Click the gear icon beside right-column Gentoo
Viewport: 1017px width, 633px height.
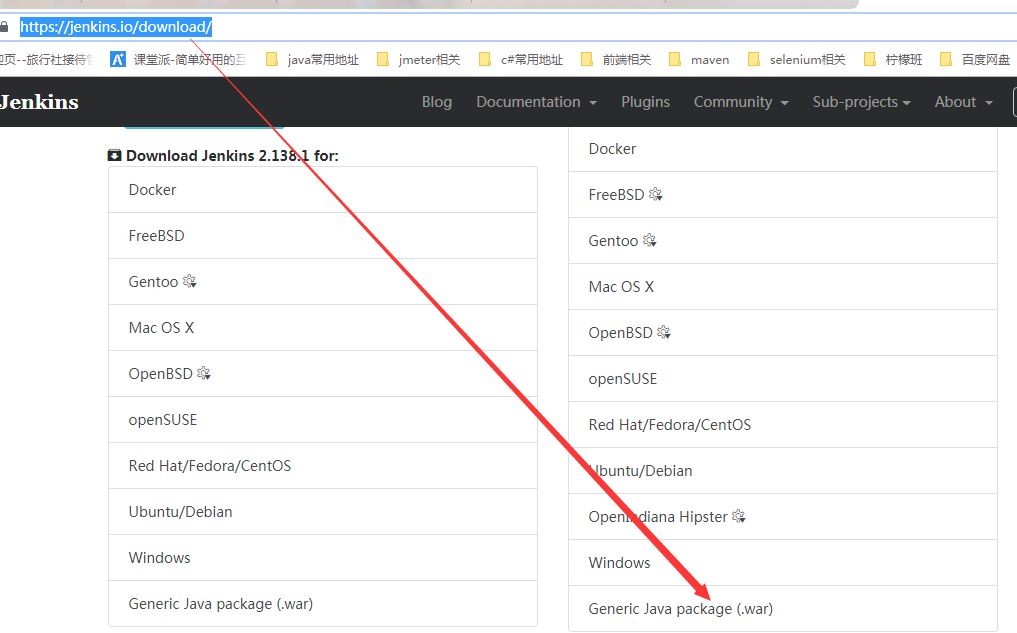click(649, 240)
